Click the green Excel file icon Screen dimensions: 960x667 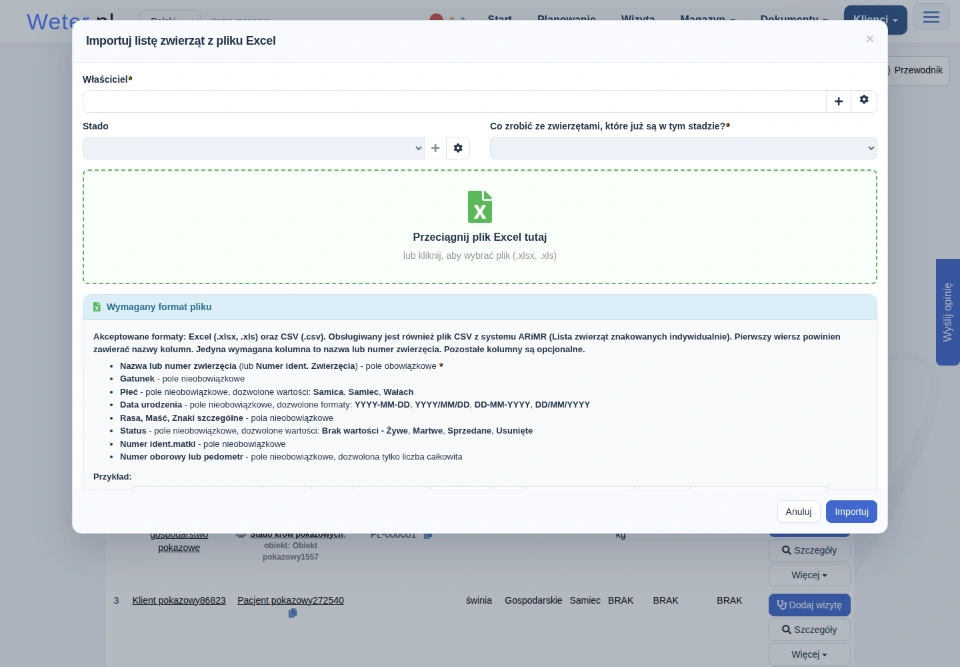coord(480,207)
